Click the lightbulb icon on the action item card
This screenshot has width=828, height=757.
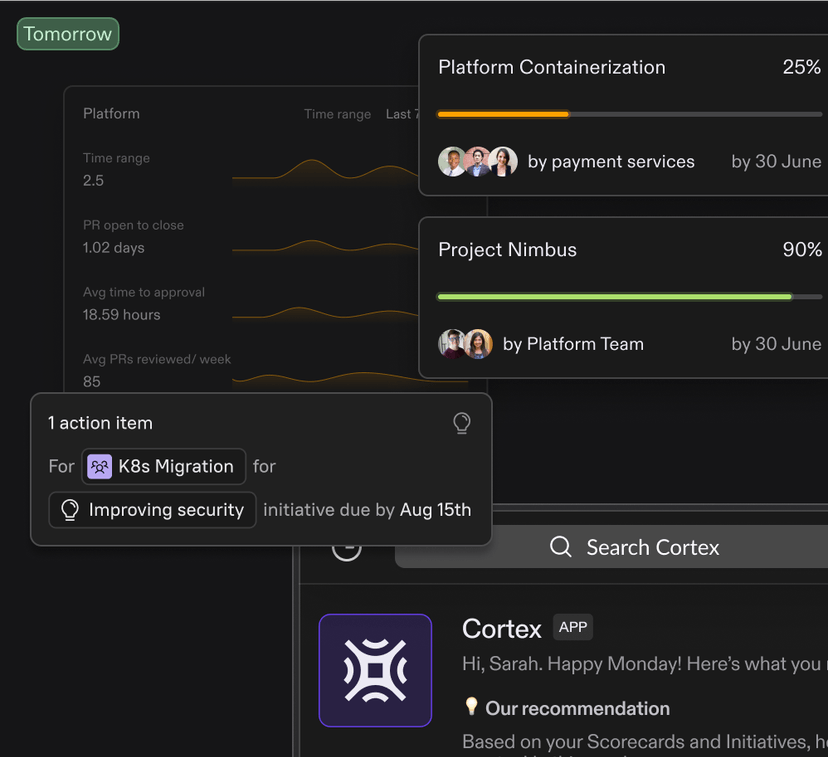tap(461, 422)
